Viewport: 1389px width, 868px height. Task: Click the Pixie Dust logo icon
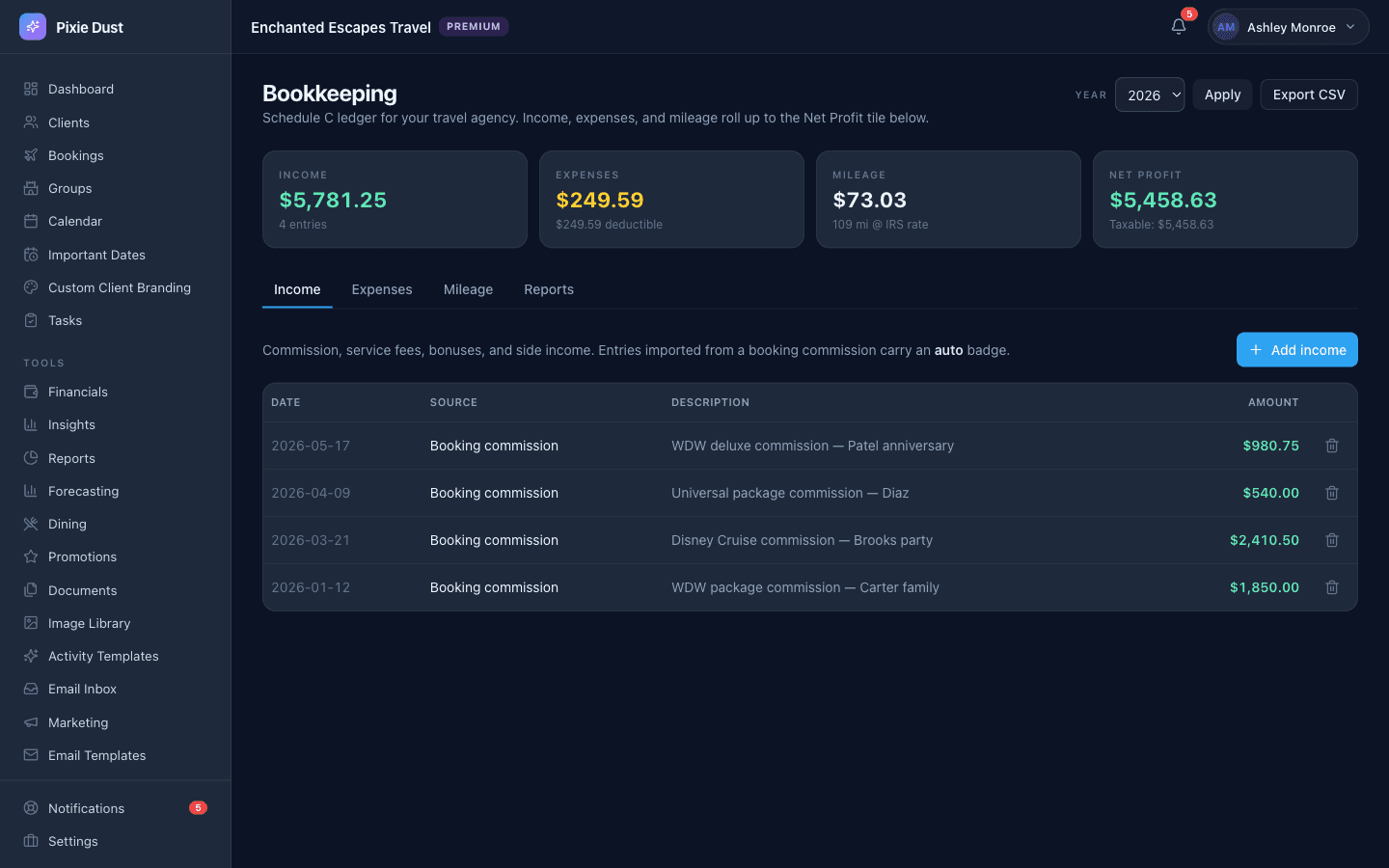33,27
